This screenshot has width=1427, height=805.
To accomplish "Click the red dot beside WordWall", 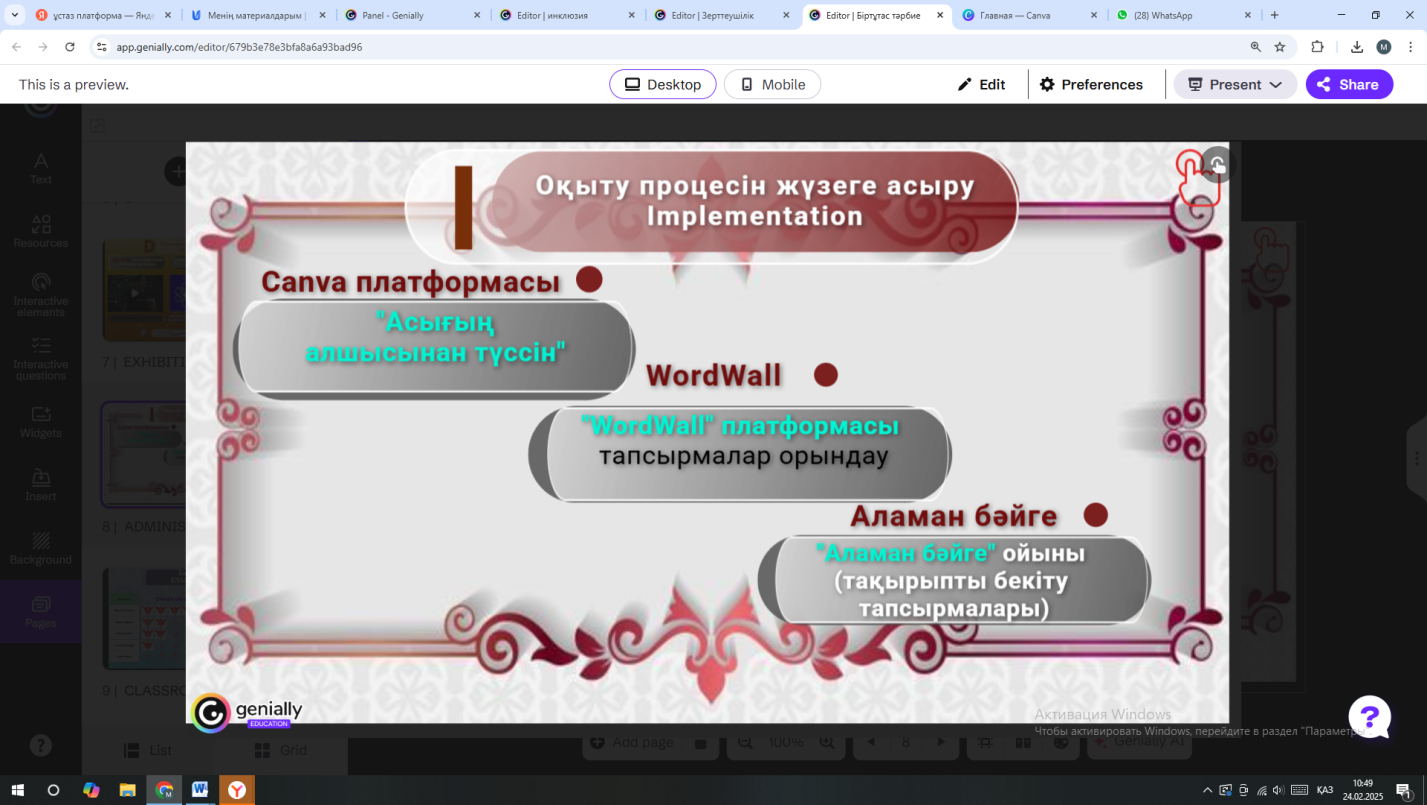I will click(x=825, y=375).
